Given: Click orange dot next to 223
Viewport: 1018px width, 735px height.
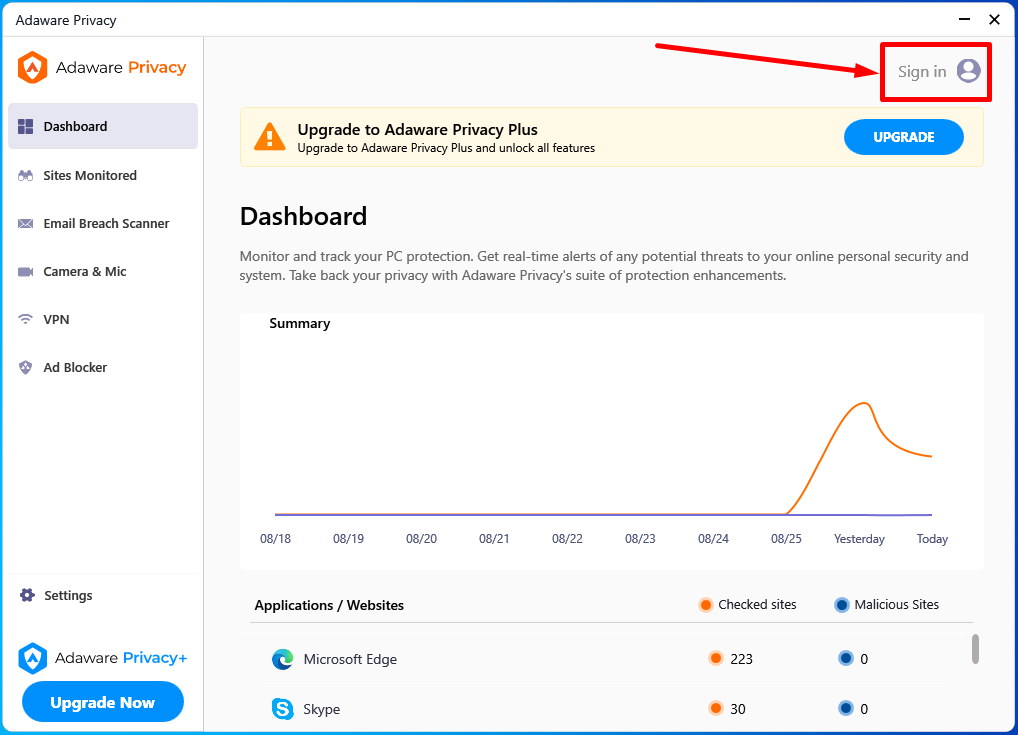Looking at the screenshot, I should pos(715,658).
